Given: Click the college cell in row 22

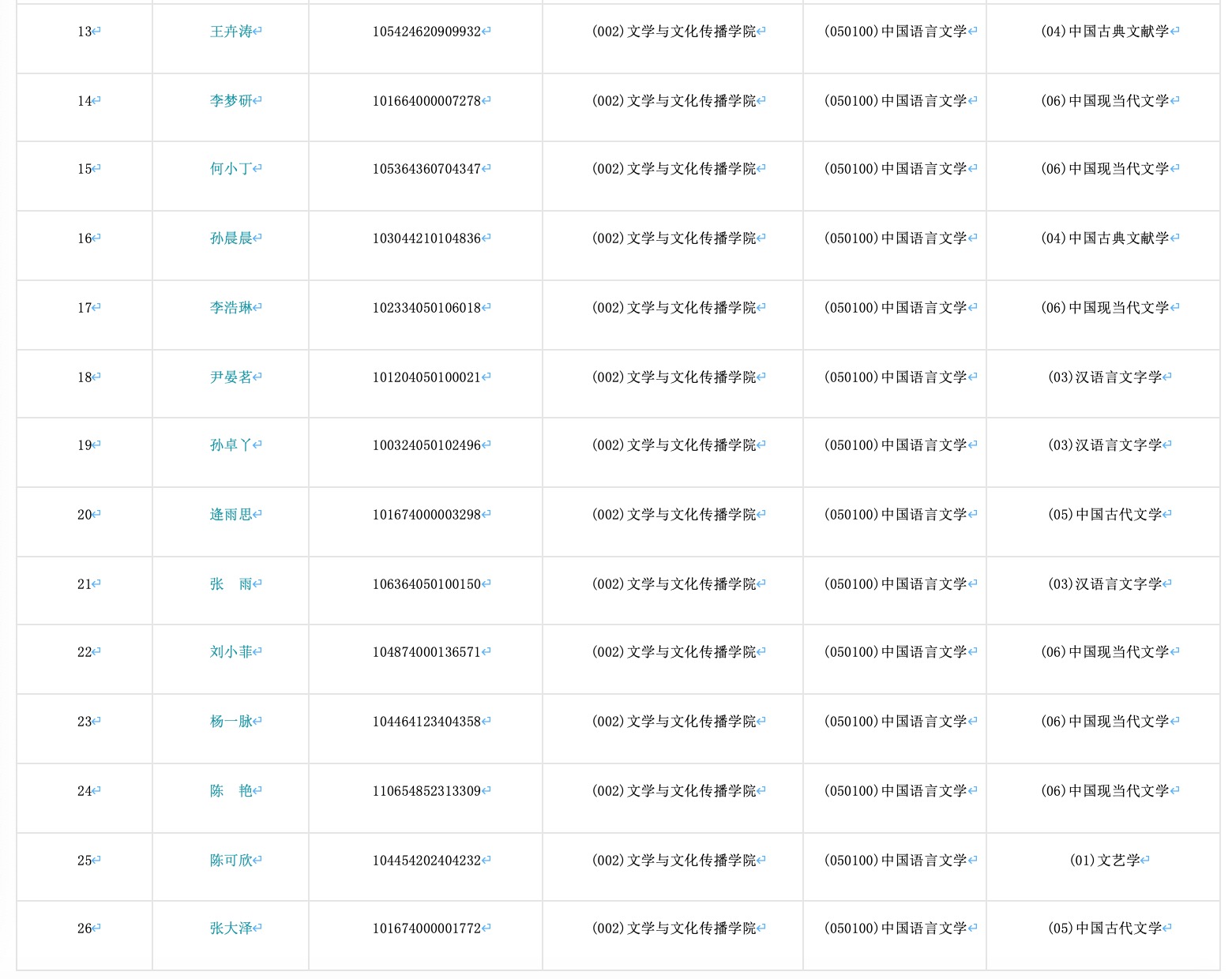Looking at the screenshot, I should (673, 652).
